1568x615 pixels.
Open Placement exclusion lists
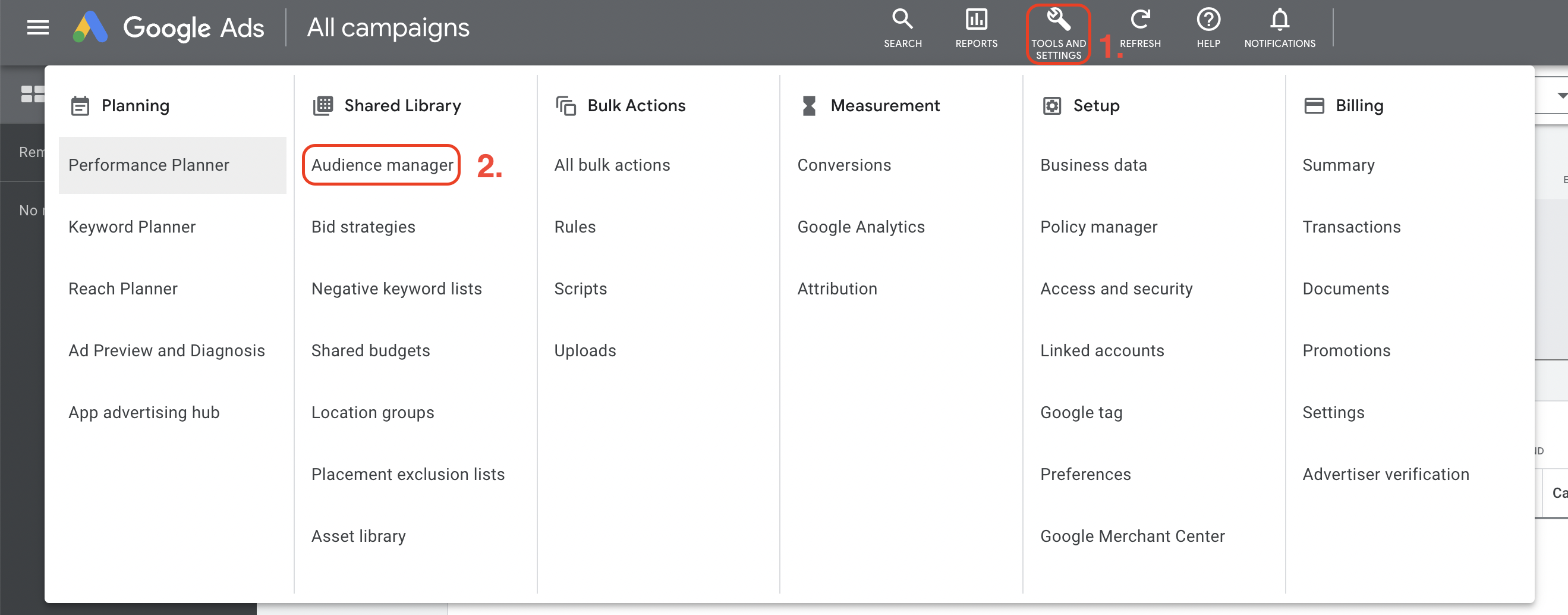(408, 475)
